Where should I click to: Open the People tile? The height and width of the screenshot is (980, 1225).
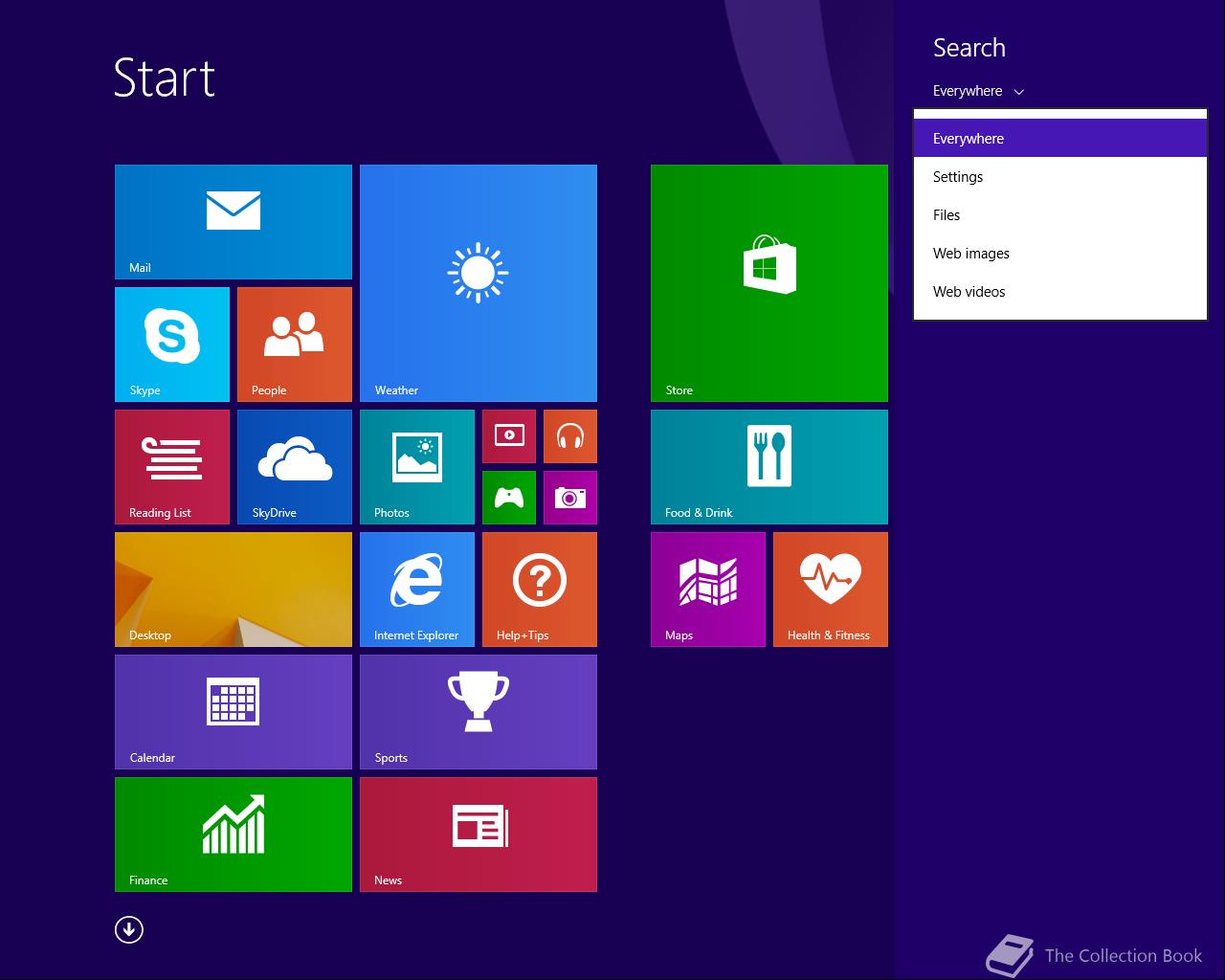[x=295, y=345]
